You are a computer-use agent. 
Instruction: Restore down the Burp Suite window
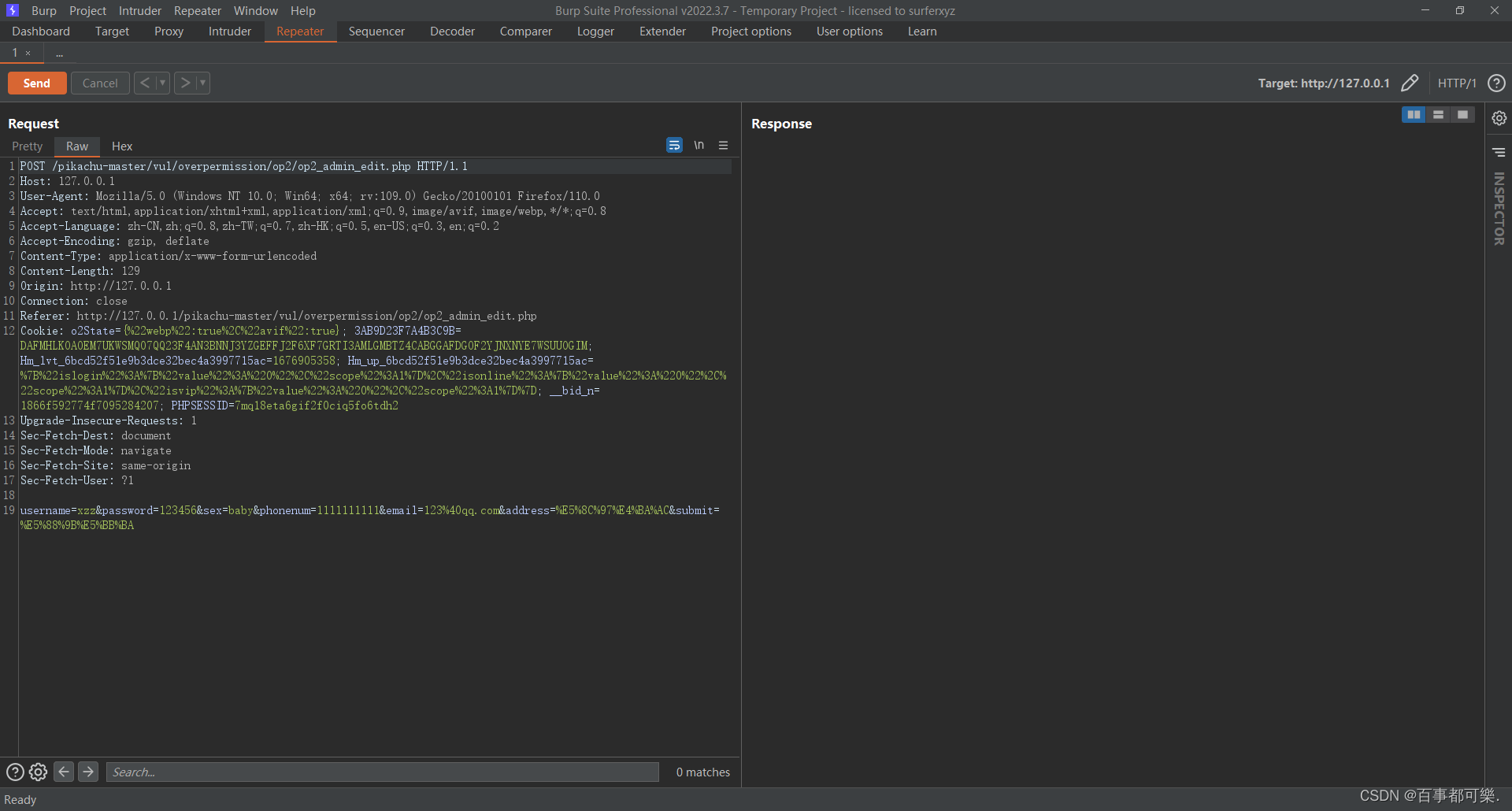click(1459, 10)
